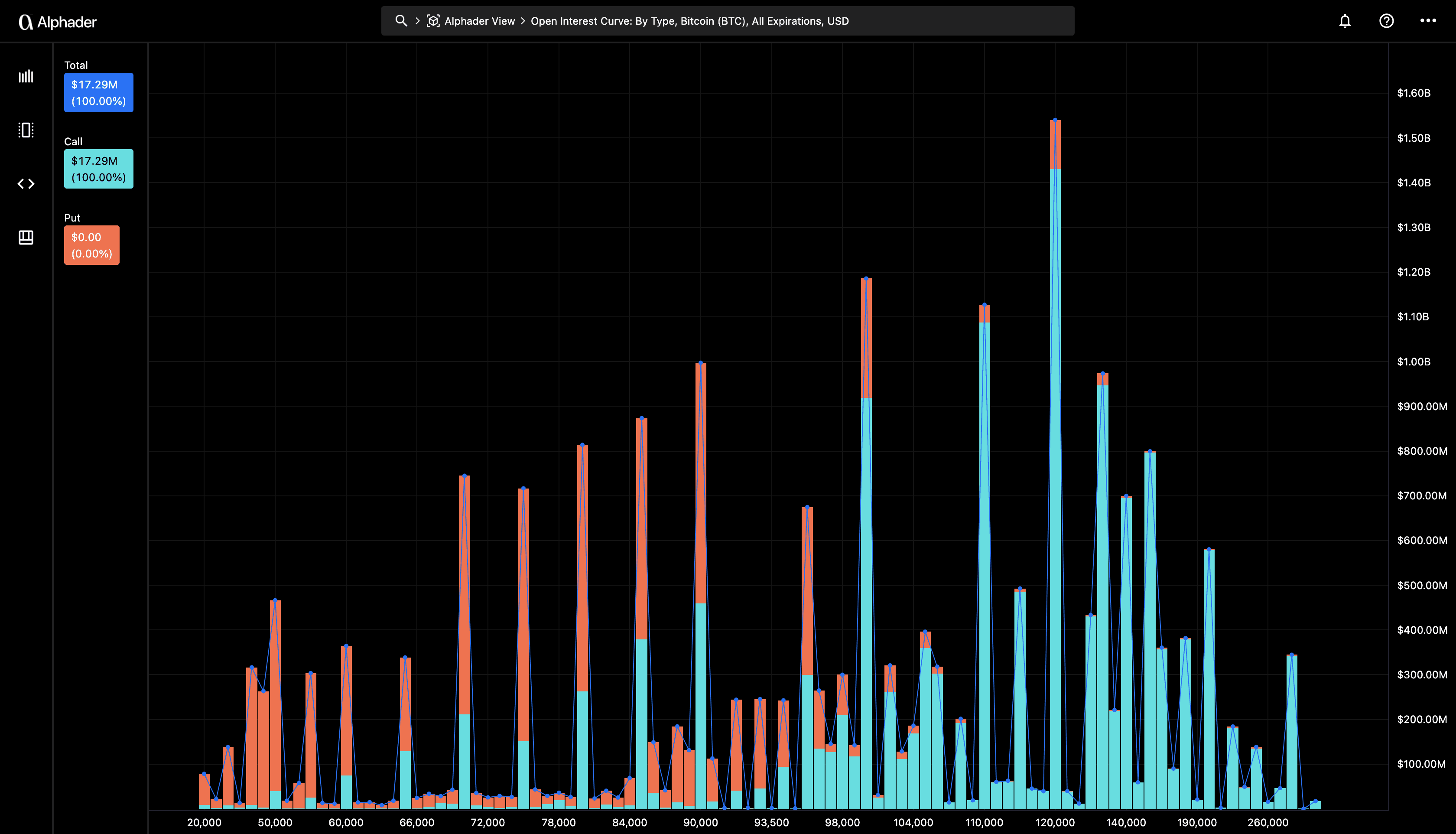This screenshot has width=1456, height=834.
Task: Click the 50,000 x-axis strike label
Action: (x=275, y=823)
